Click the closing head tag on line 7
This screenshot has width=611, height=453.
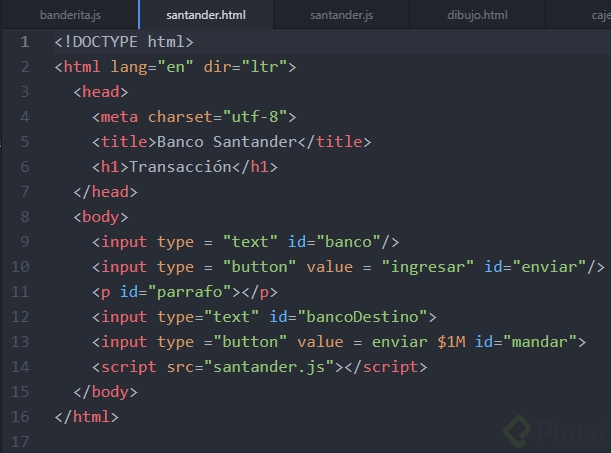[106, 192]
